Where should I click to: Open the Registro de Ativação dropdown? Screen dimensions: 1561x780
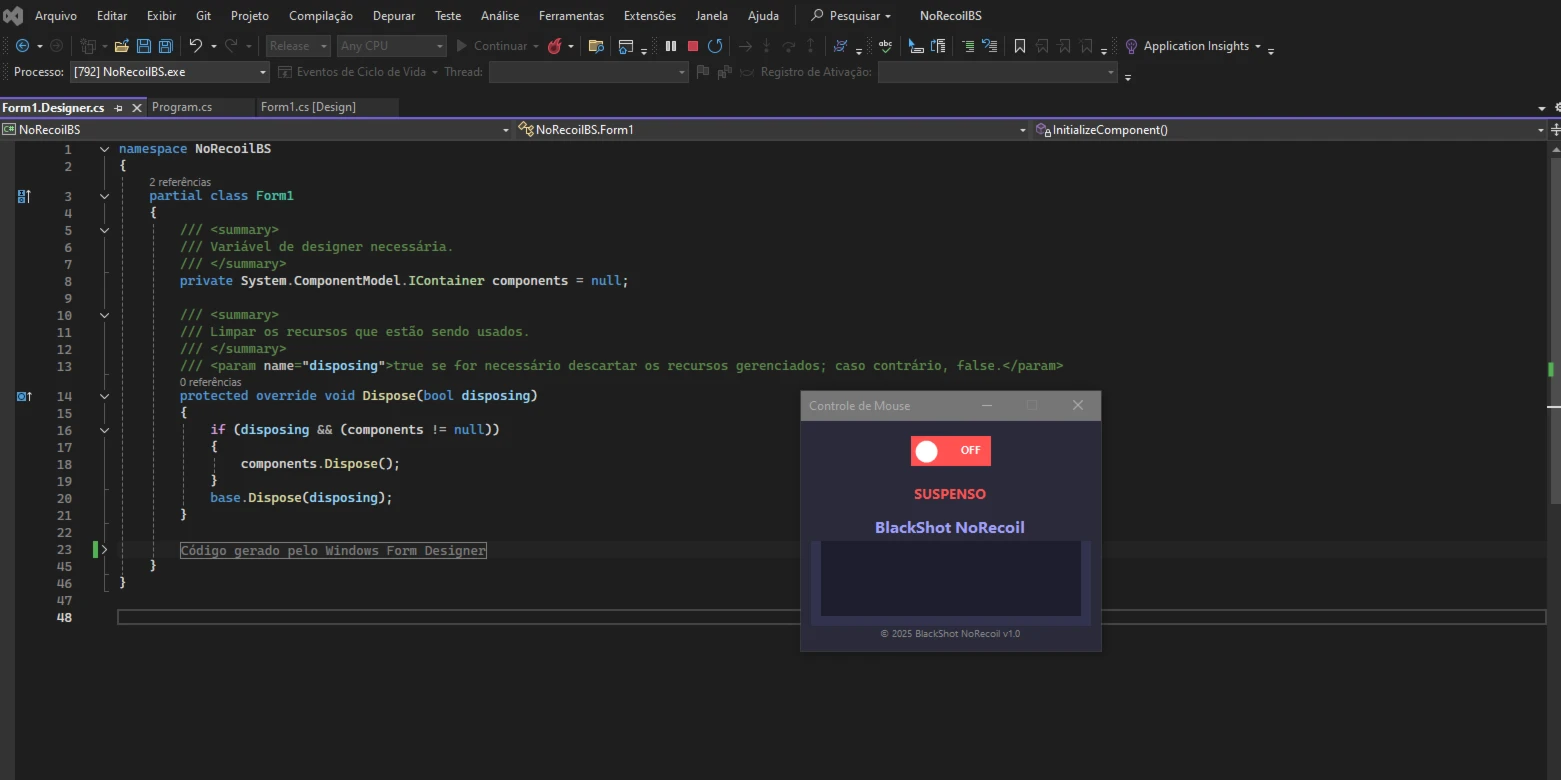[x=997, y=72]
